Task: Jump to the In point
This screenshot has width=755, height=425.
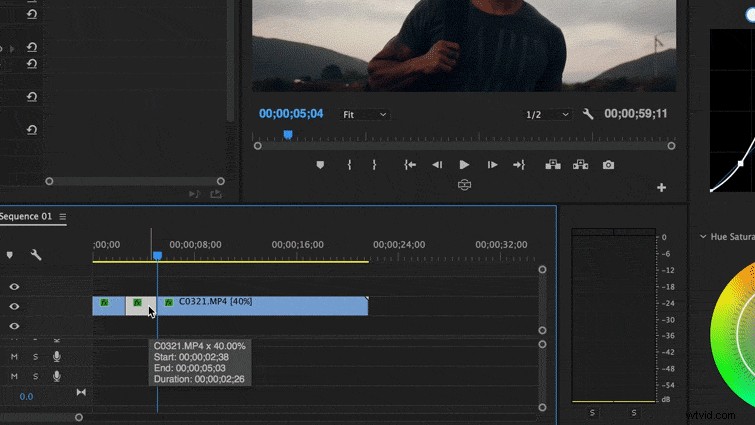Action: (410, 165)
